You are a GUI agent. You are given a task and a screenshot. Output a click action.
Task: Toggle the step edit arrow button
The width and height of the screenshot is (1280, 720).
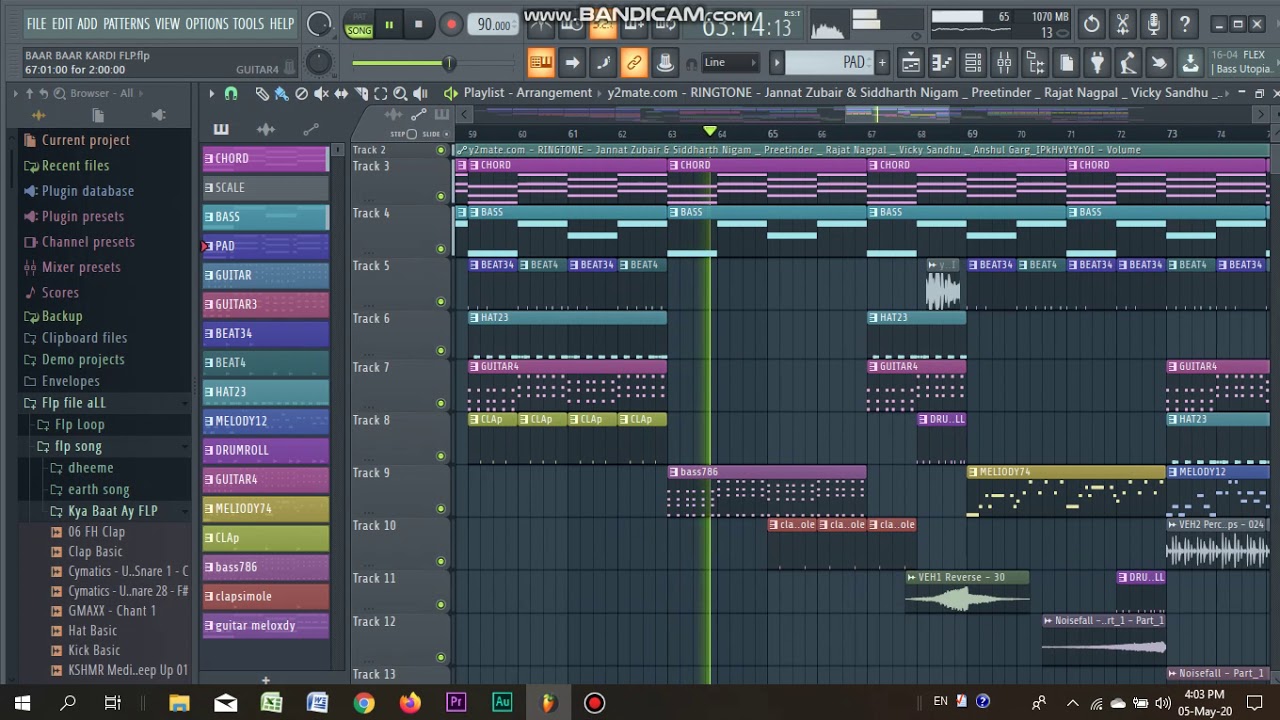(x=572, y=63)
